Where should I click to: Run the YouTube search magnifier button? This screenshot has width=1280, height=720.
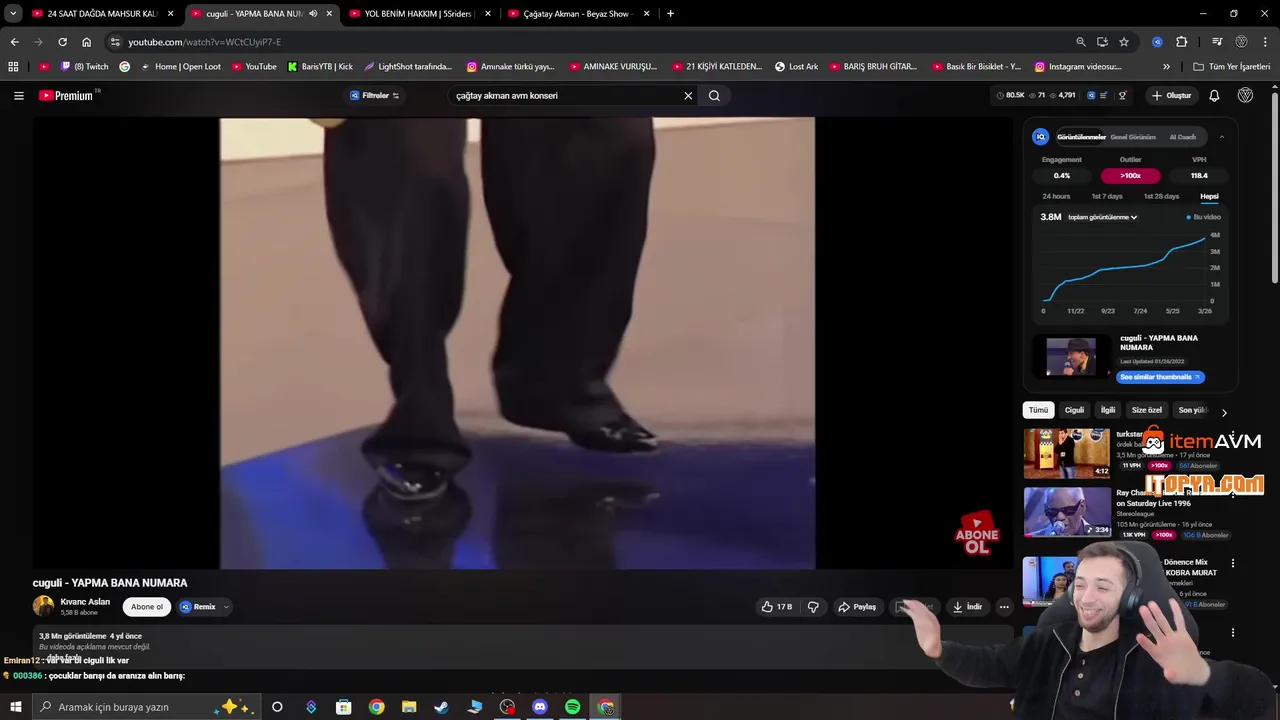[714, 96]
